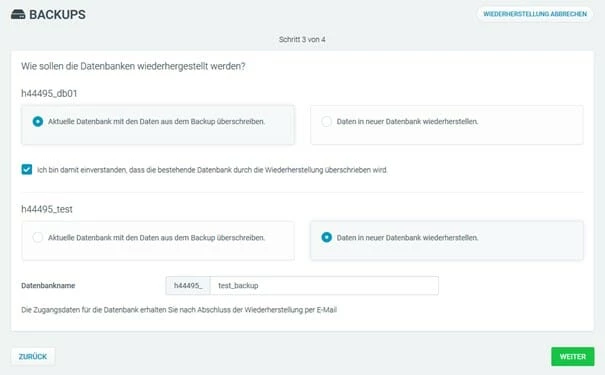
Task: Click the h44495_ database name prefix
Action: (x=188, y=285)
